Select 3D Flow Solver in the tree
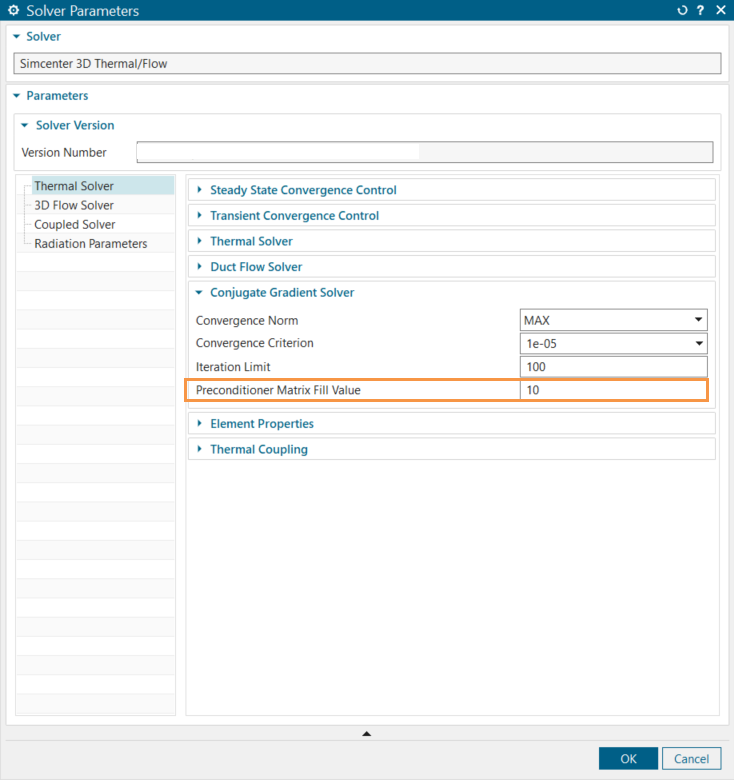Image resolution: width=734 pixels, height=780 pixels. tap(74, 205)
